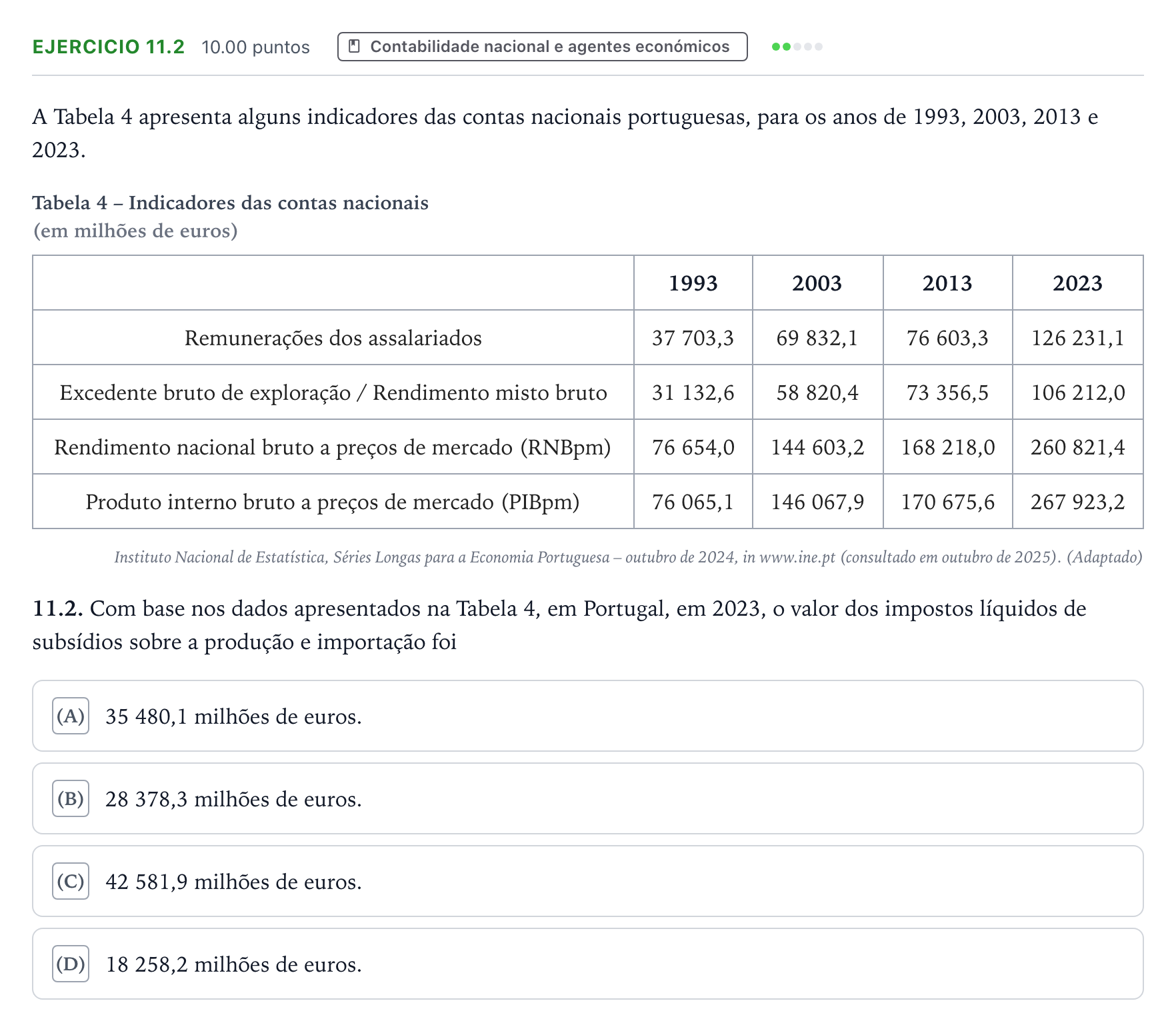Click the (em milhões de euros) caption
Screen dimensions: 1176x1033
pos(135,231)
